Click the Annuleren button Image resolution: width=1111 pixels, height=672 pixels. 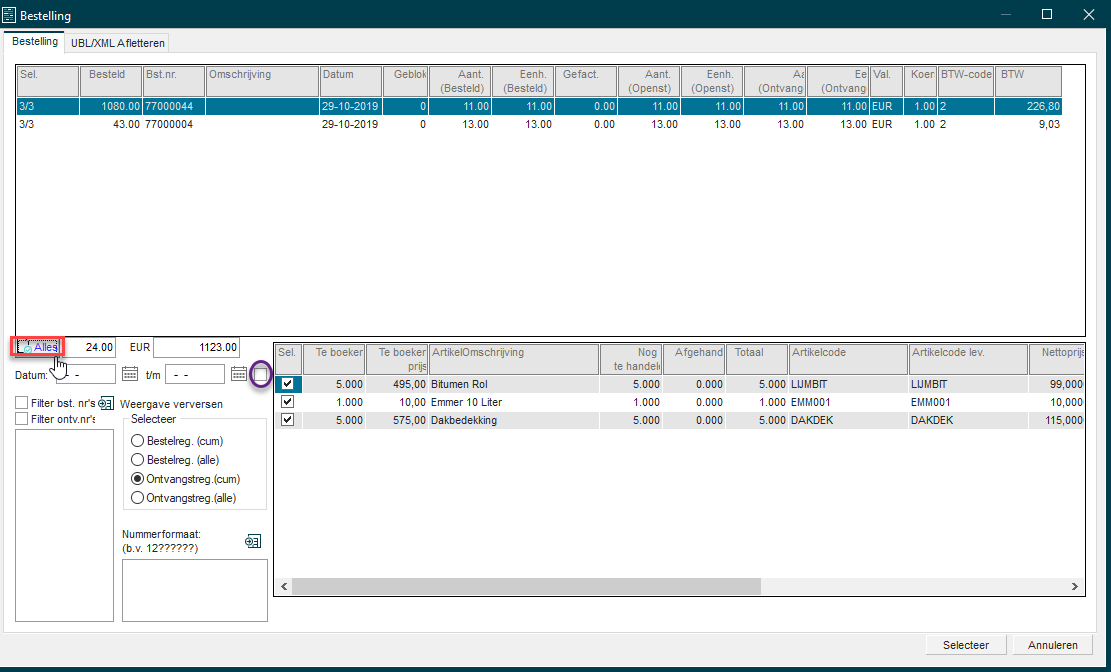pyautogui.click(x=1052, y=645)
